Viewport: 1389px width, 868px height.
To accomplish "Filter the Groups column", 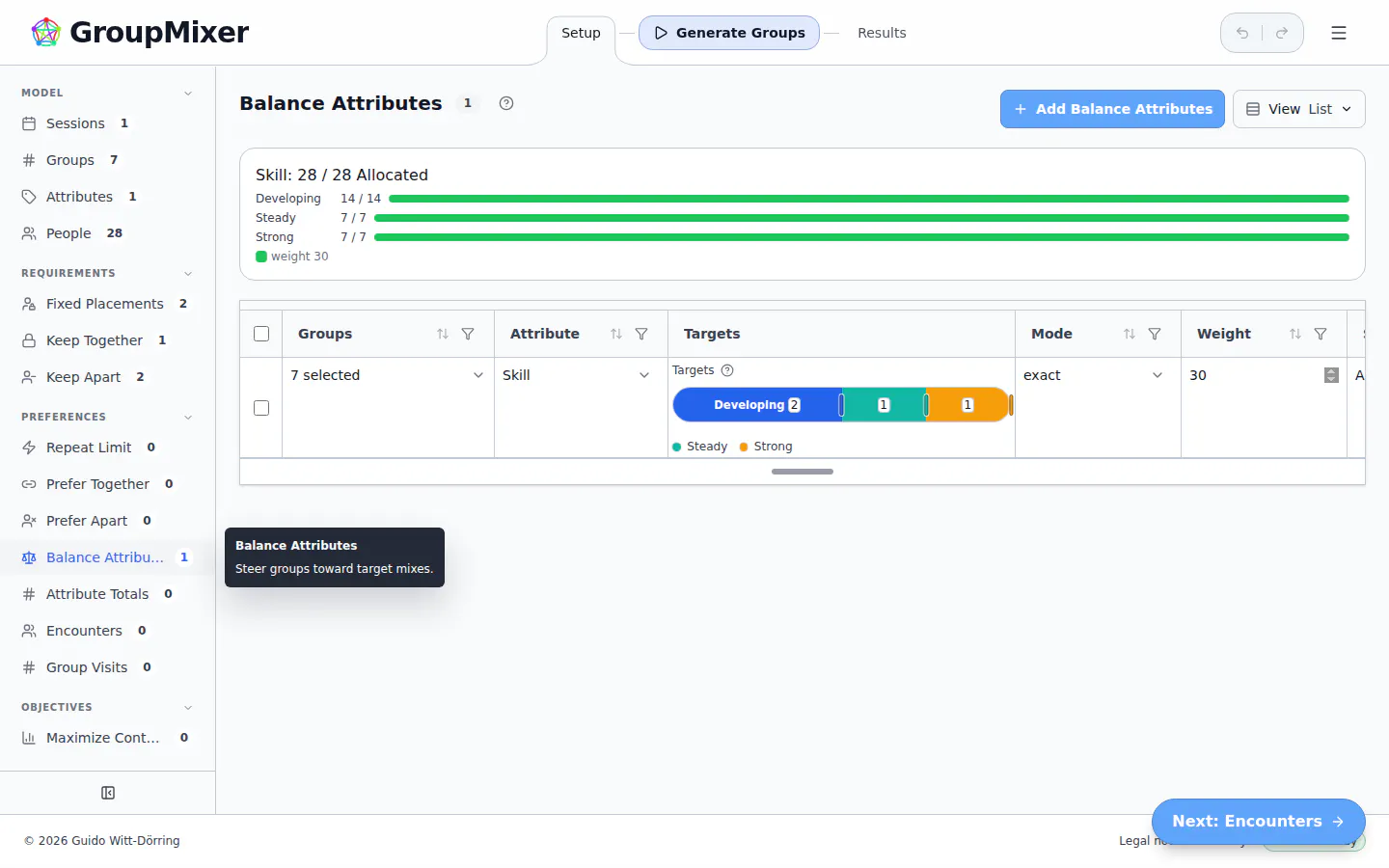I will pyautogui.click(x=468, y=334).
